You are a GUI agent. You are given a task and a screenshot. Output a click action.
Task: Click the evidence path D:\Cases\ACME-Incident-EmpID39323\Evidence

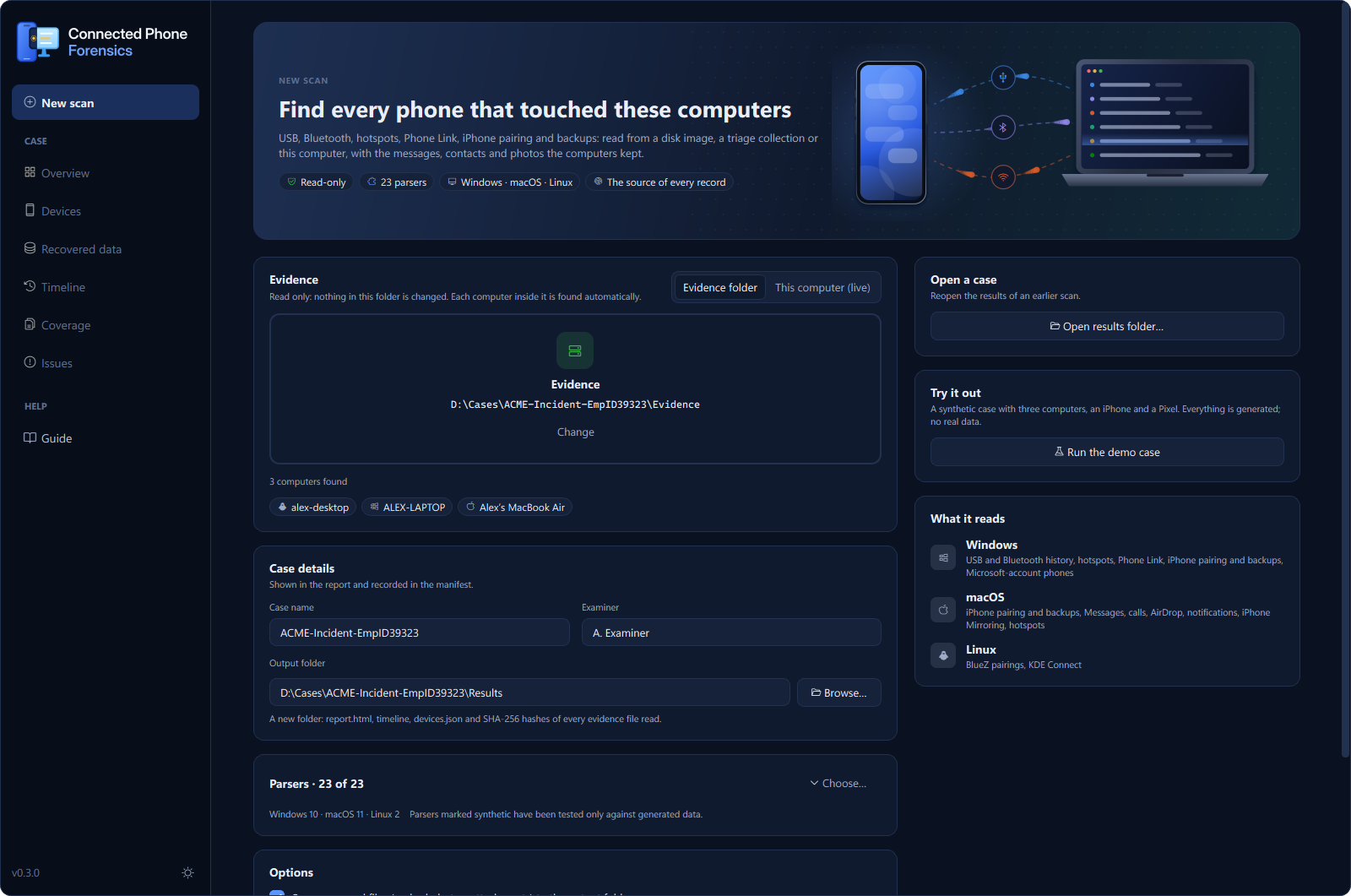point(575,405)
